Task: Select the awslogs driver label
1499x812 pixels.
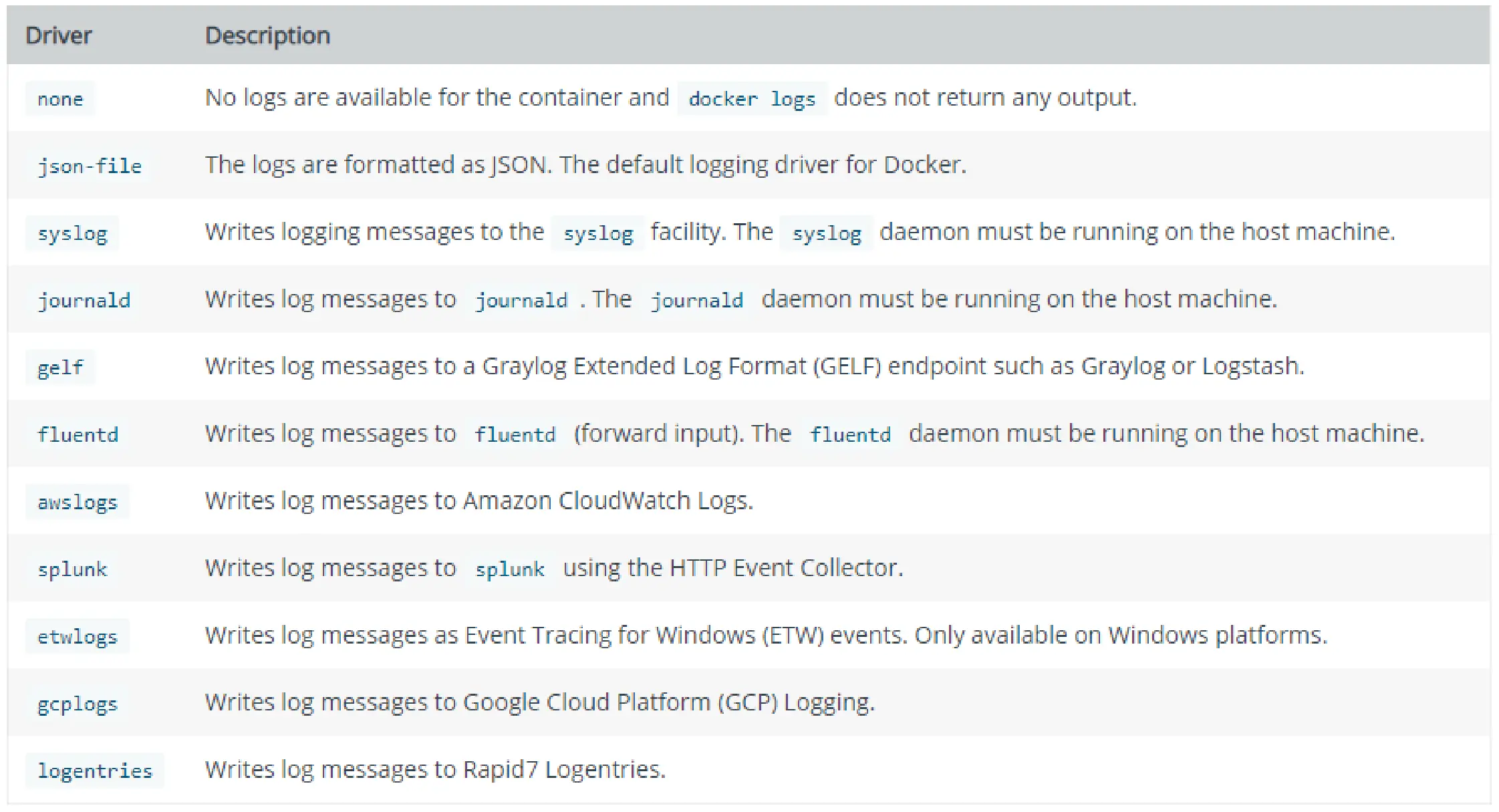Action: [78, 502]
